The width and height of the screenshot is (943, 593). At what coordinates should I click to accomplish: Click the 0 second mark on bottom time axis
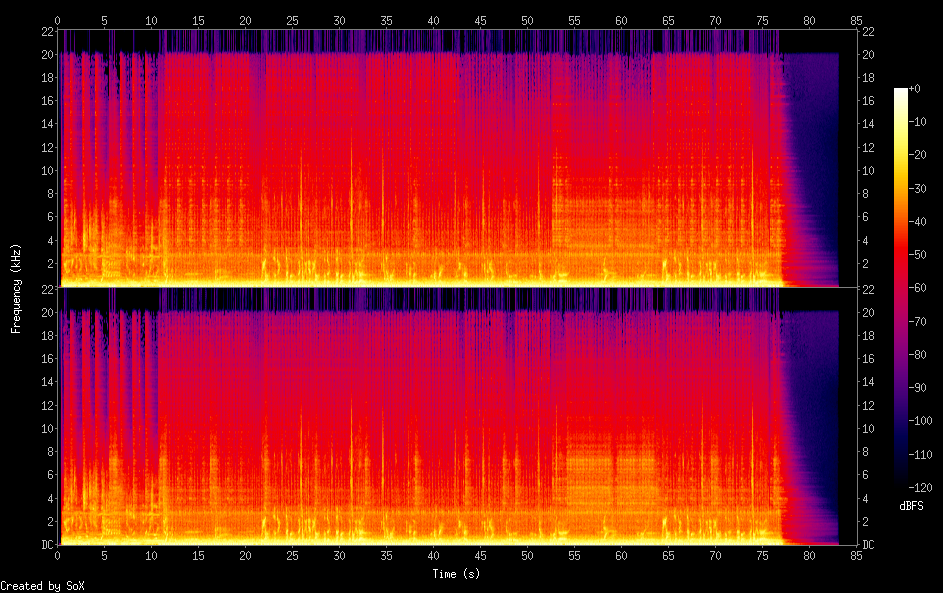click(x=58, y=555)
